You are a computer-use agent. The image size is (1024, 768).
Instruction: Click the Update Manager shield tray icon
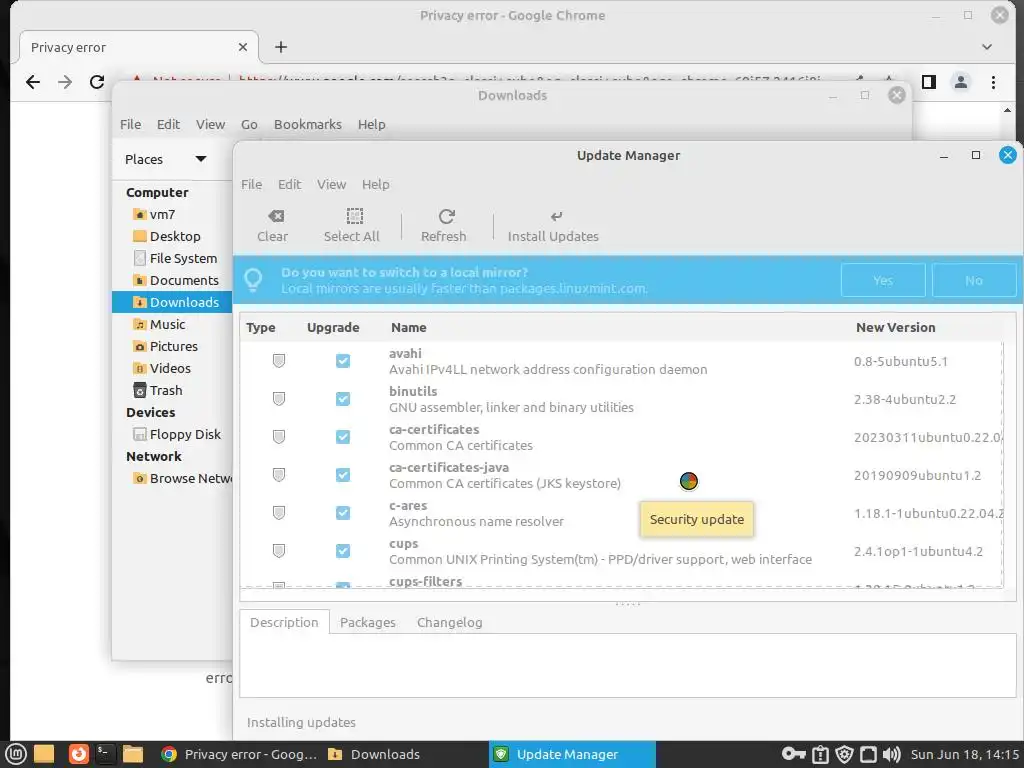coord(844,754)
